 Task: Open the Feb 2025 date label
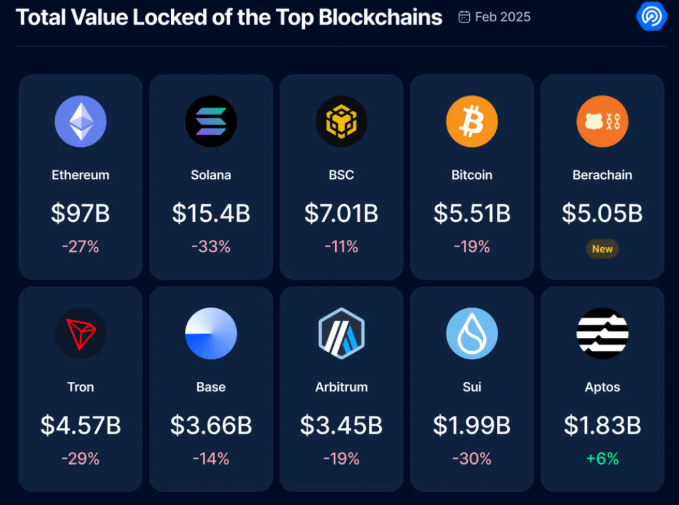click(502, 17)
